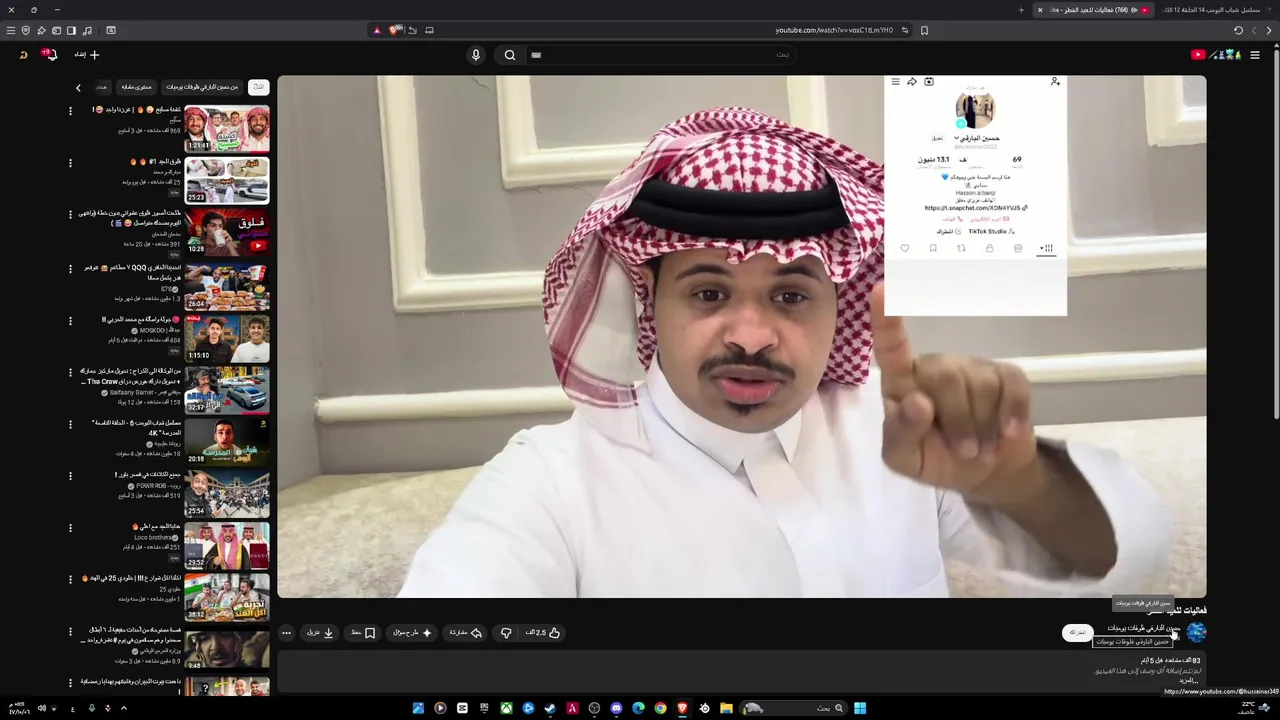The image size is (1280, 720).
Task: Select the chip from the video's channel
Action: 202,87
